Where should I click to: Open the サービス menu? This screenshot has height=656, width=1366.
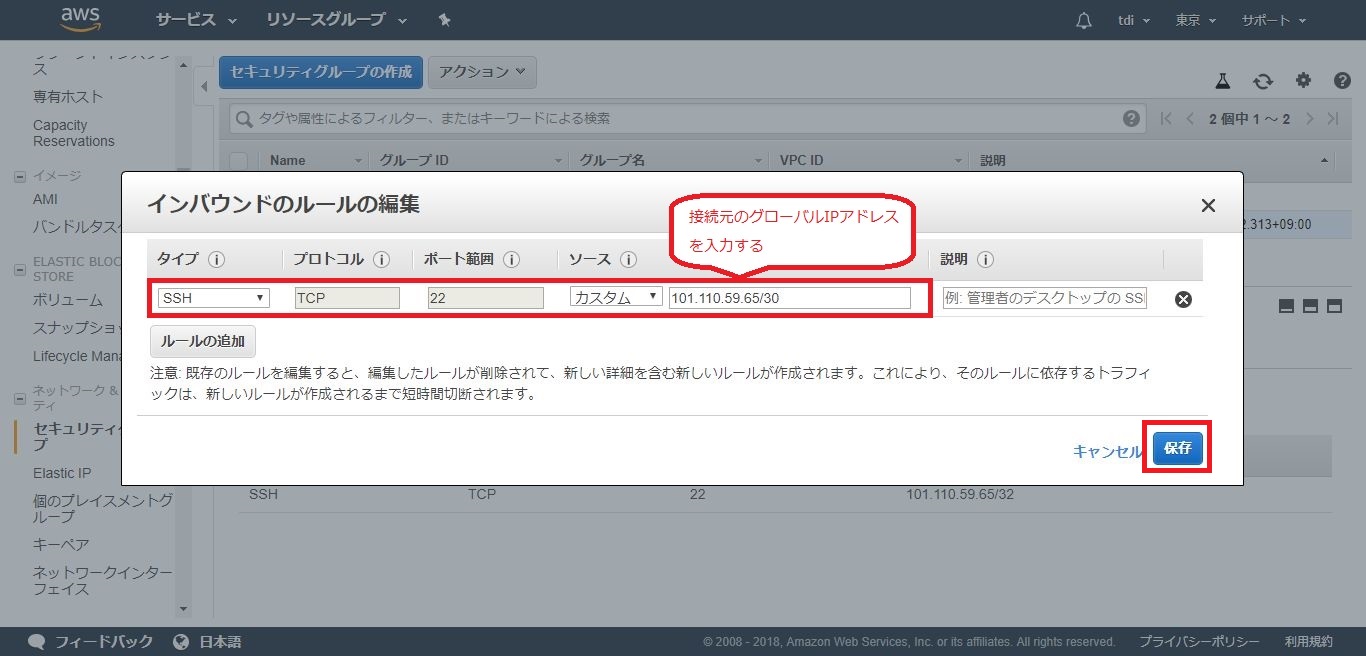tap(196, 20)
